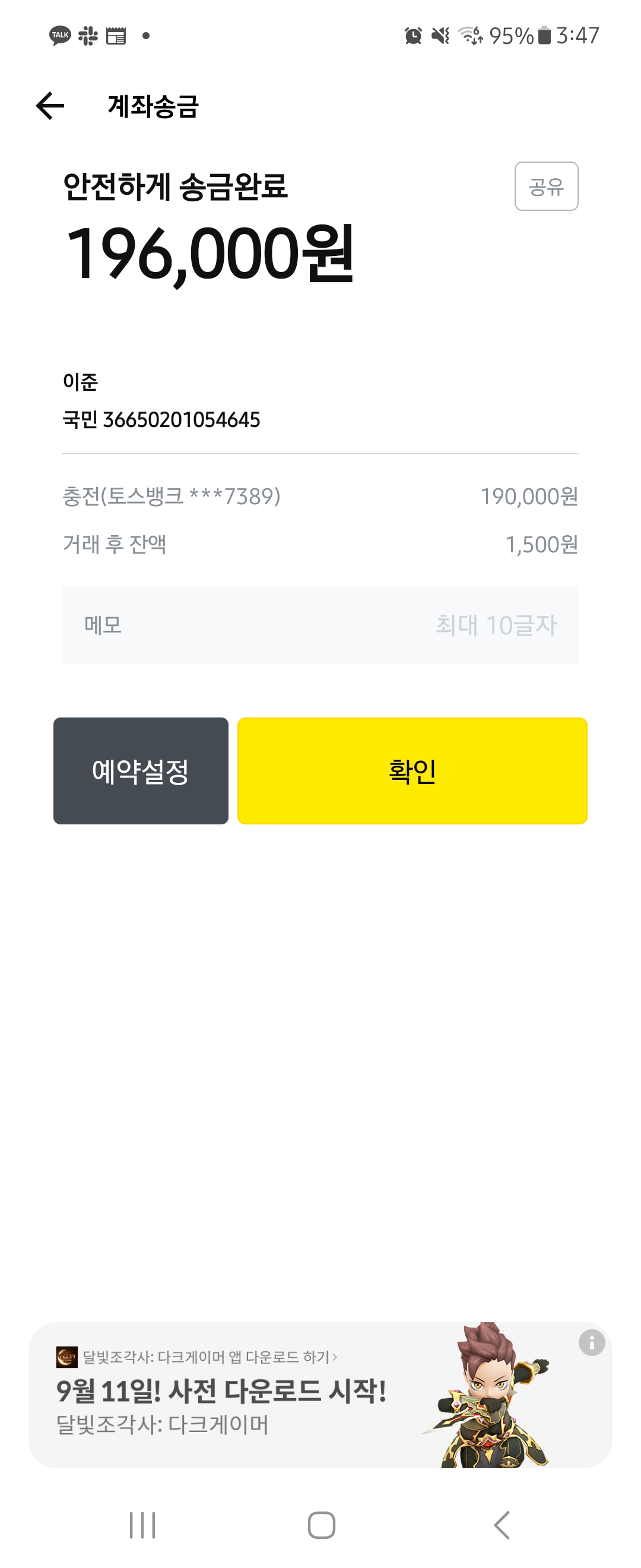Tap the calendar notification icon

[x=116, y=36]
